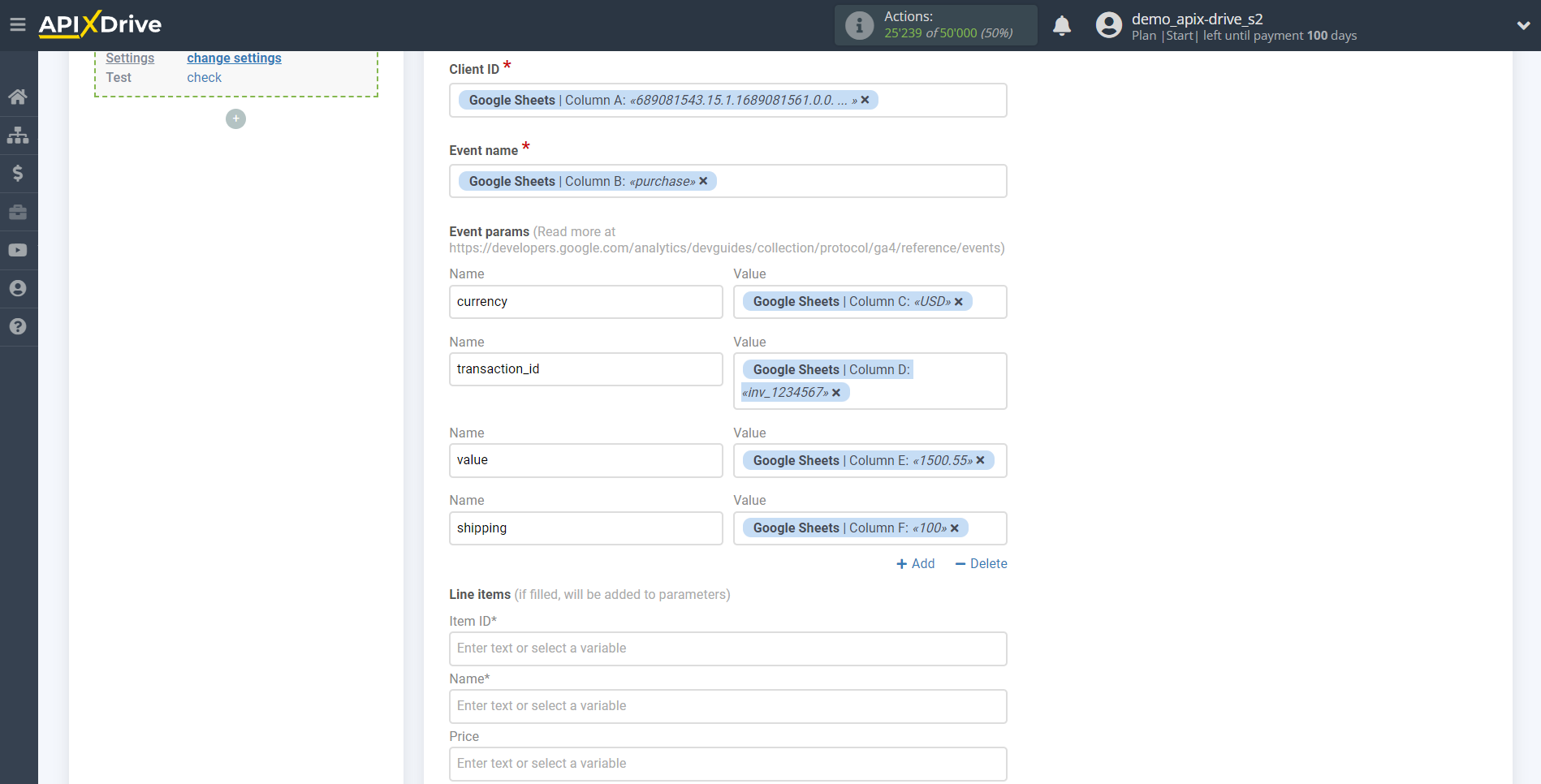Image resolution: width=1541 pixels, height=784 pixels.
Task: Open the hamburger menu at top left
Action: (18, 24)
